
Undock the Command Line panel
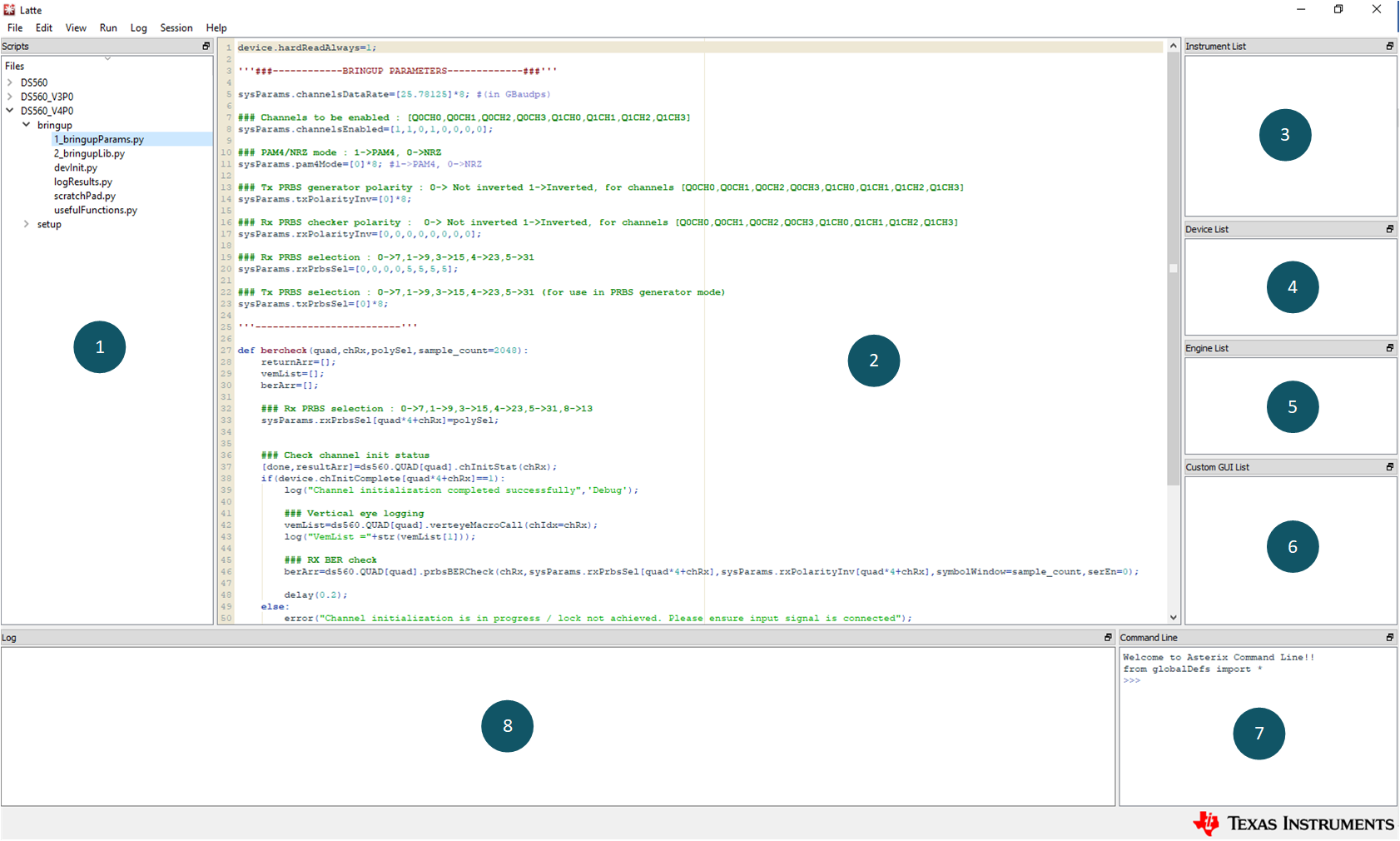coord(1389,637)
